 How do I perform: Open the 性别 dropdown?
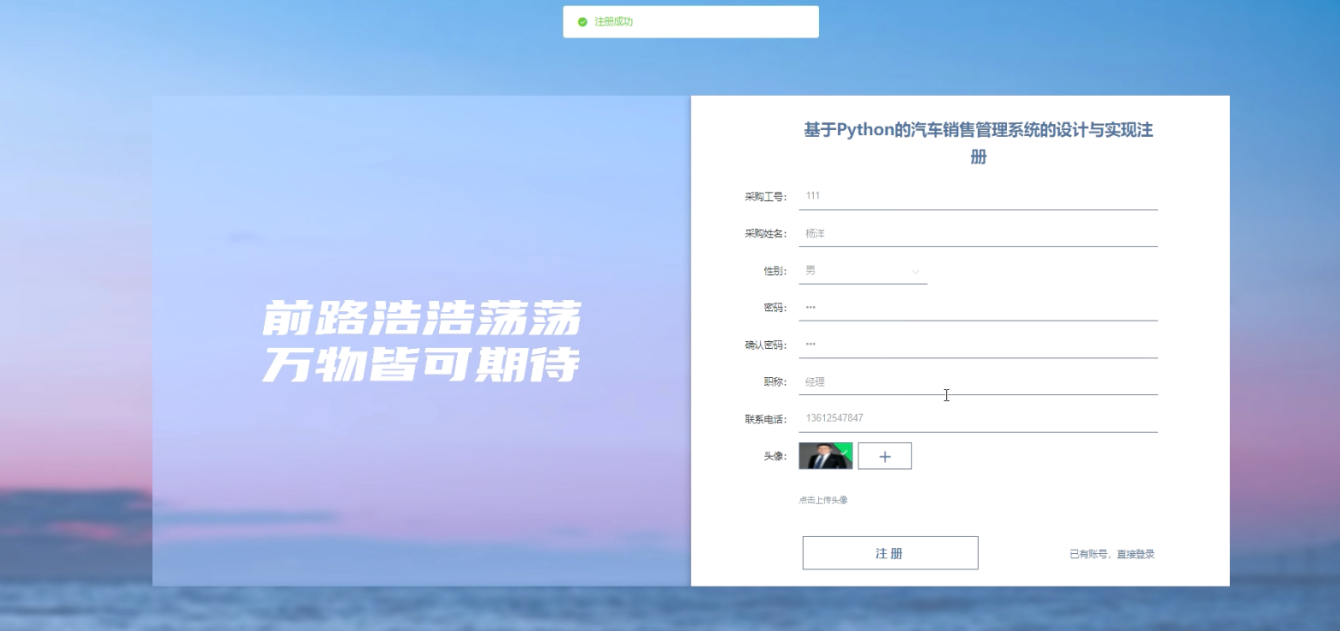[863, 271]
